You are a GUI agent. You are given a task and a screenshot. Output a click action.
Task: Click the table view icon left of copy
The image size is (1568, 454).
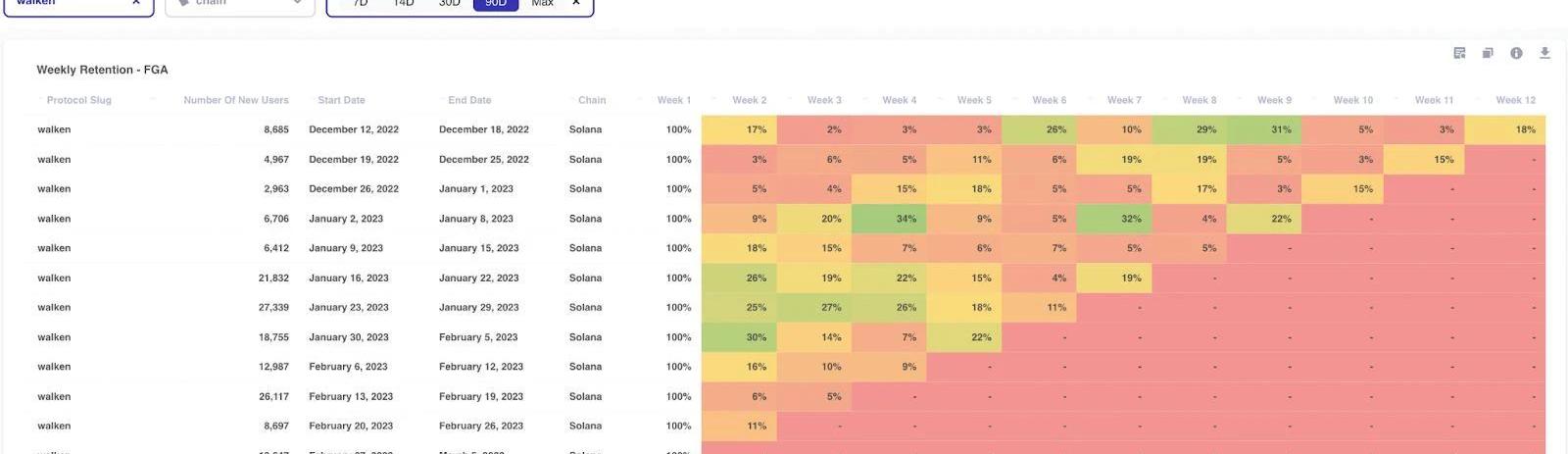click(x=1459, y=53)
